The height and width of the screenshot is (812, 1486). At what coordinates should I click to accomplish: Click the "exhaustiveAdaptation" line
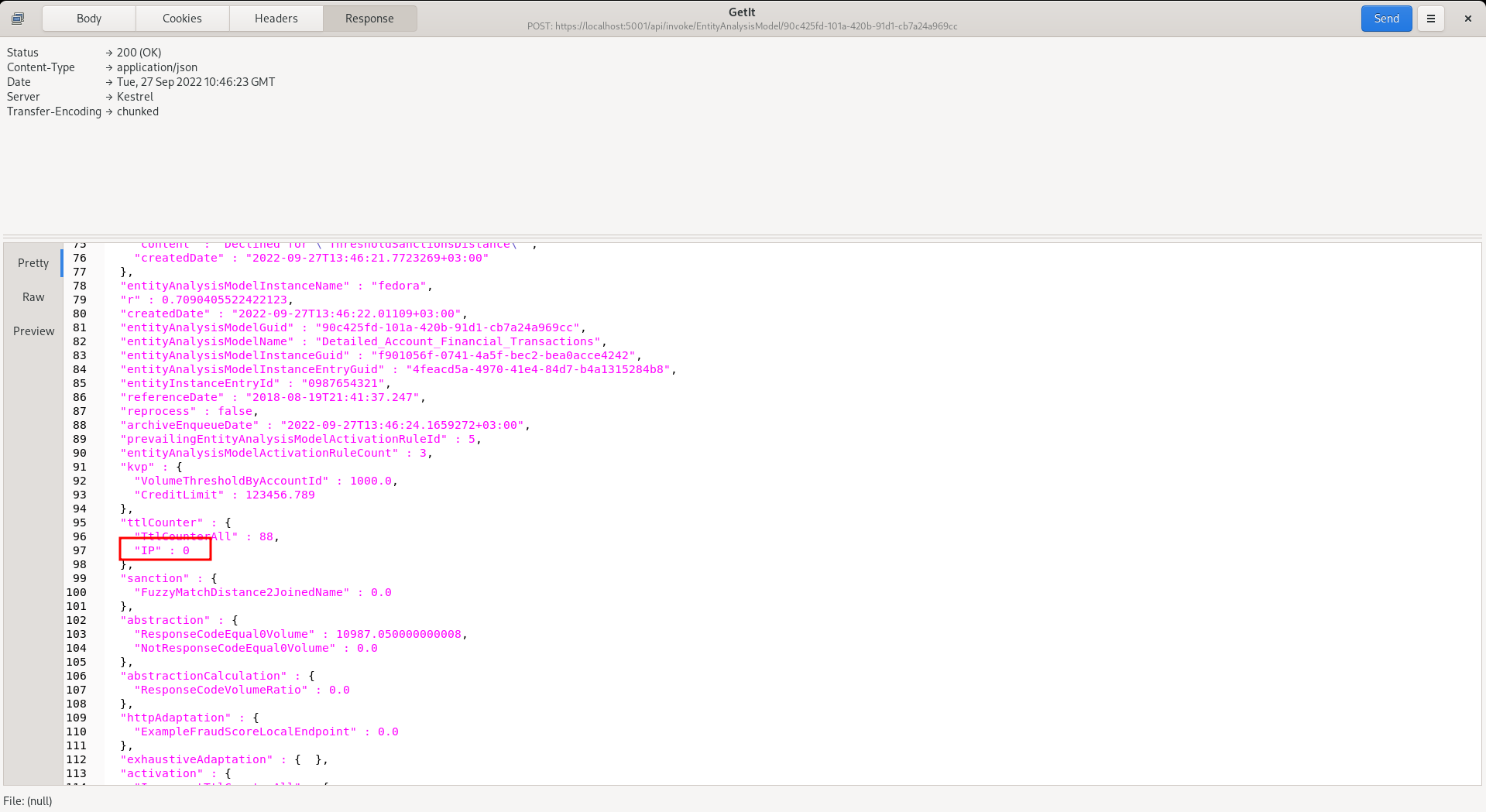click(225, 759)
